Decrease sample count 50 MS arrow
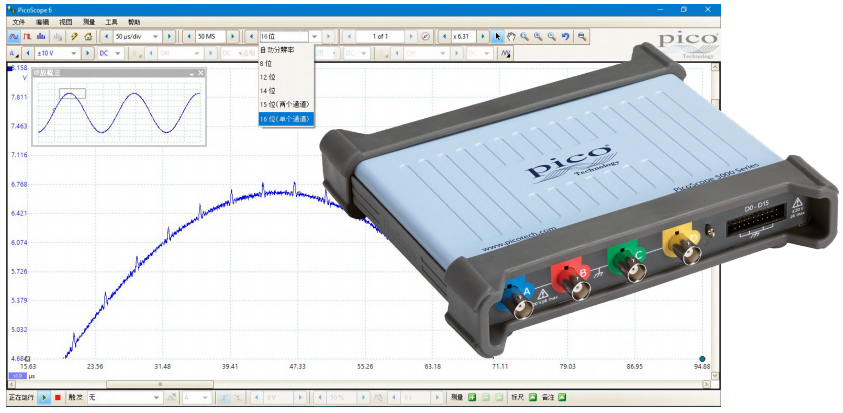843x413 pixels. [188, 37]
